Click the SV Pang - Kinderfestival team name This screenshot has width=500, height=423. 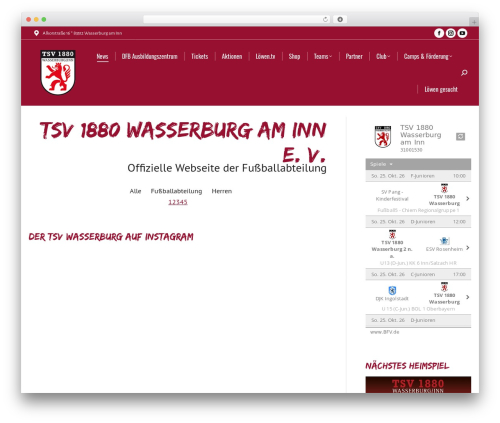click(392, 195)
